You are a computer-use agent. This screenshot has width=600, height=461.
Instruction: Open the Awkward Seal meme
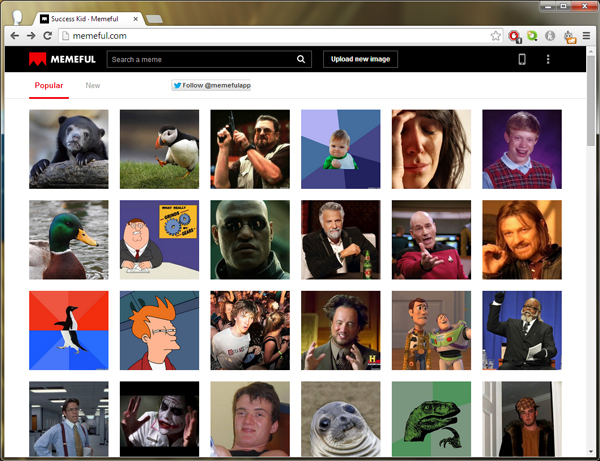(x=341, y=419)
